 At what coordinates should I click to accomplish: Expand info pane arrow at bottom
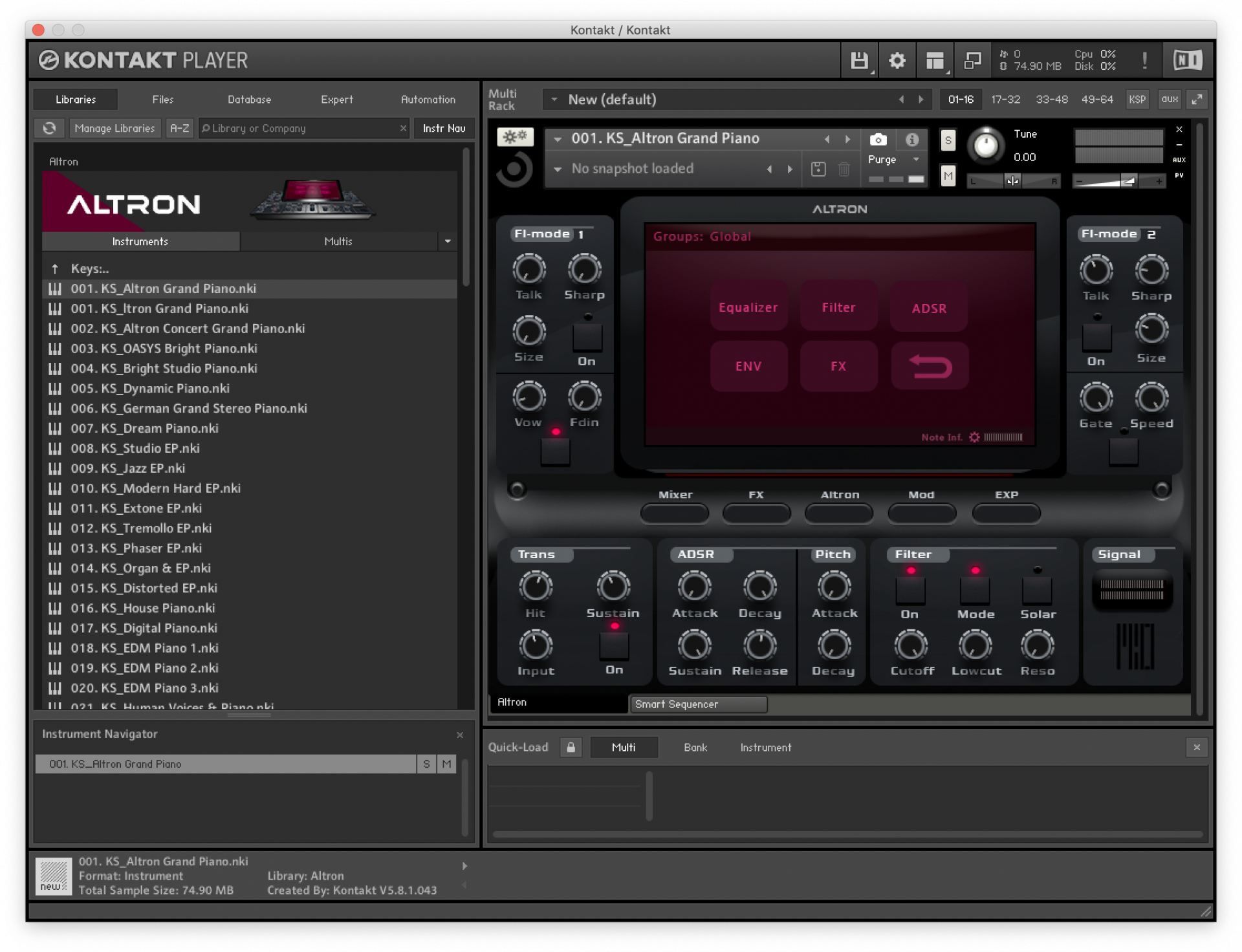(x=464, y=866)
